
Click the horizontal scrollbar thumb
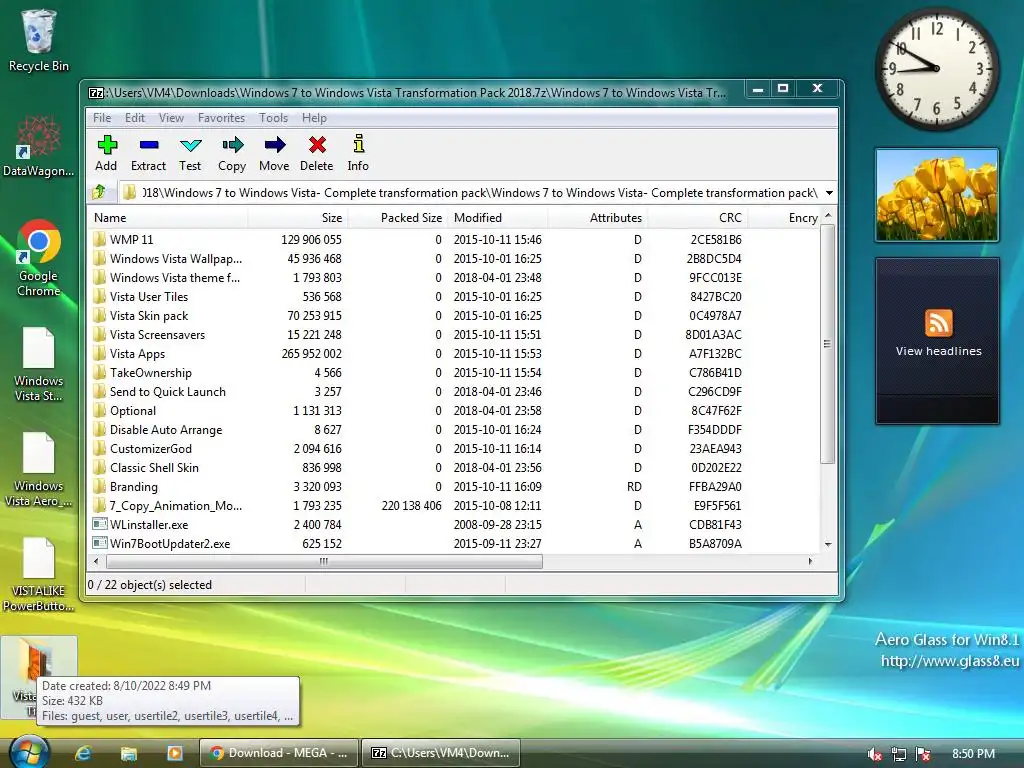[x=324, y=561]
